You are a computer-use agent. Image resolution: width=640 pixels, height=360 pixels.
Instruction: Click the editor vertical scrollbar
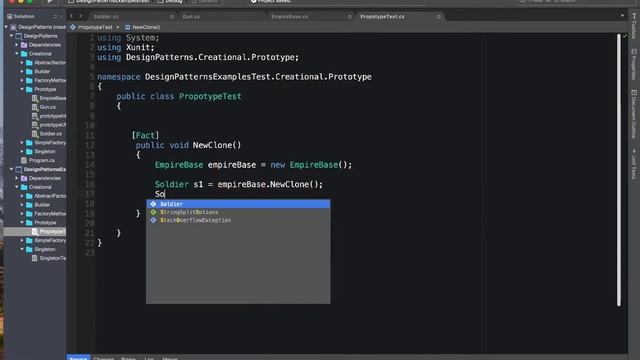coord(619,170)
